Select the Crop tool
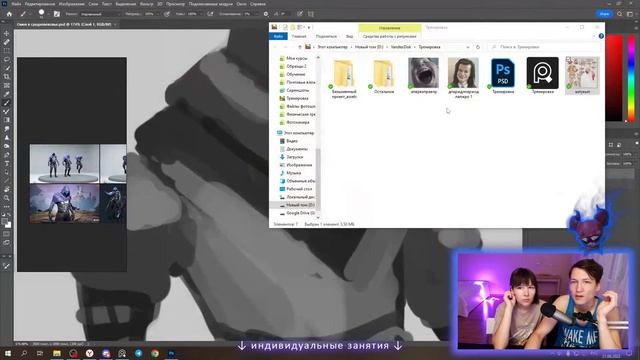The height and width of the screenshot is (360, 640). point(7,77)
